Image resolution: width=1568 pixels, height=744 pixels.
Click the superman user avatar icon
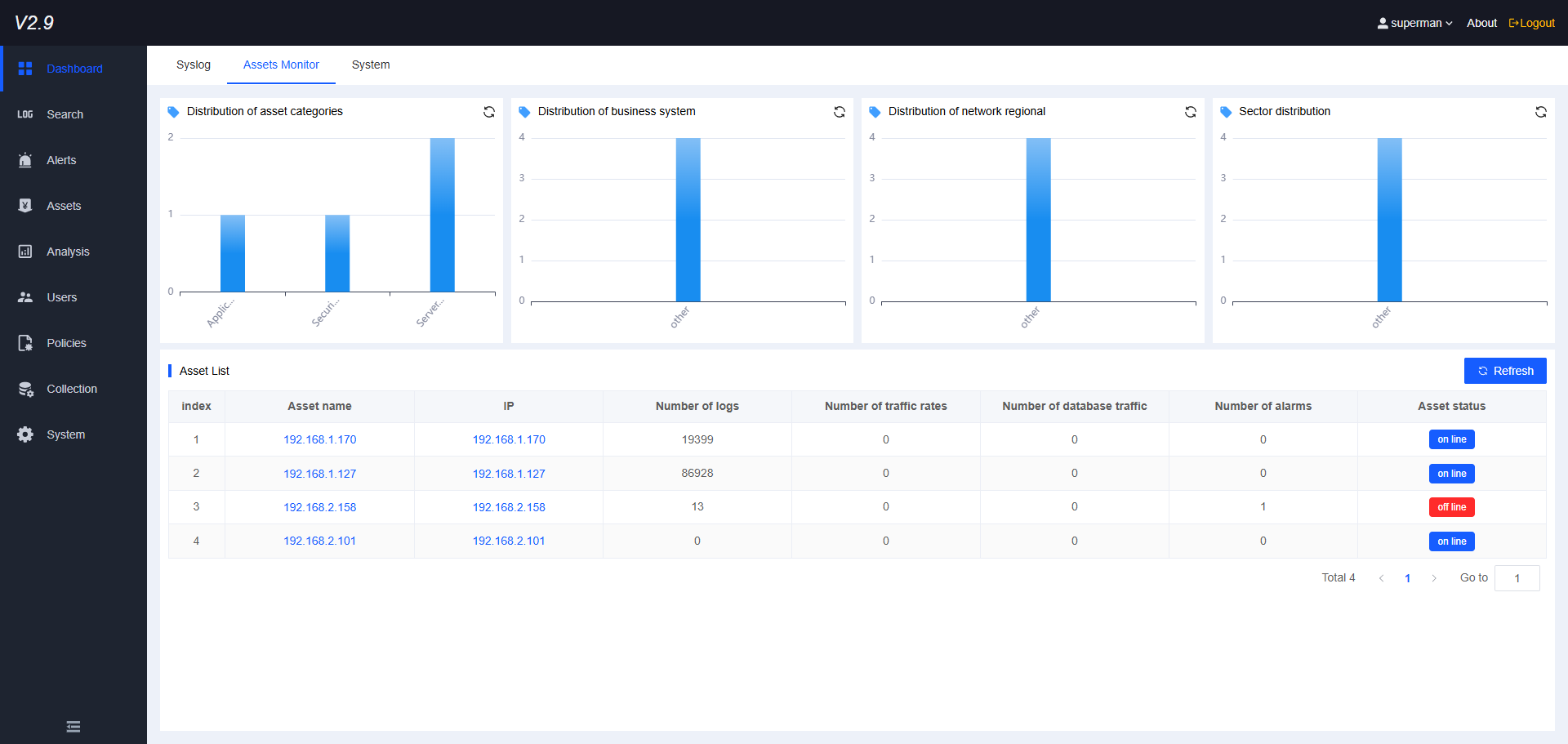1383,23
